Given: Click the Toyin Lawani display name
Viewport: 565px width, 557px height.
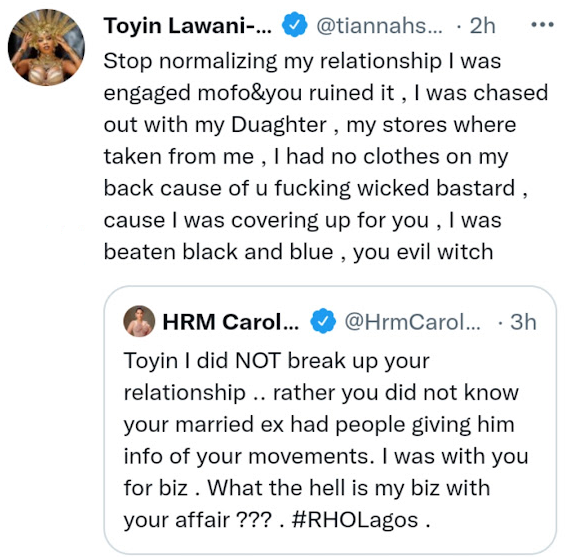Looking at the screenshot, I should (x=187, y=26).
